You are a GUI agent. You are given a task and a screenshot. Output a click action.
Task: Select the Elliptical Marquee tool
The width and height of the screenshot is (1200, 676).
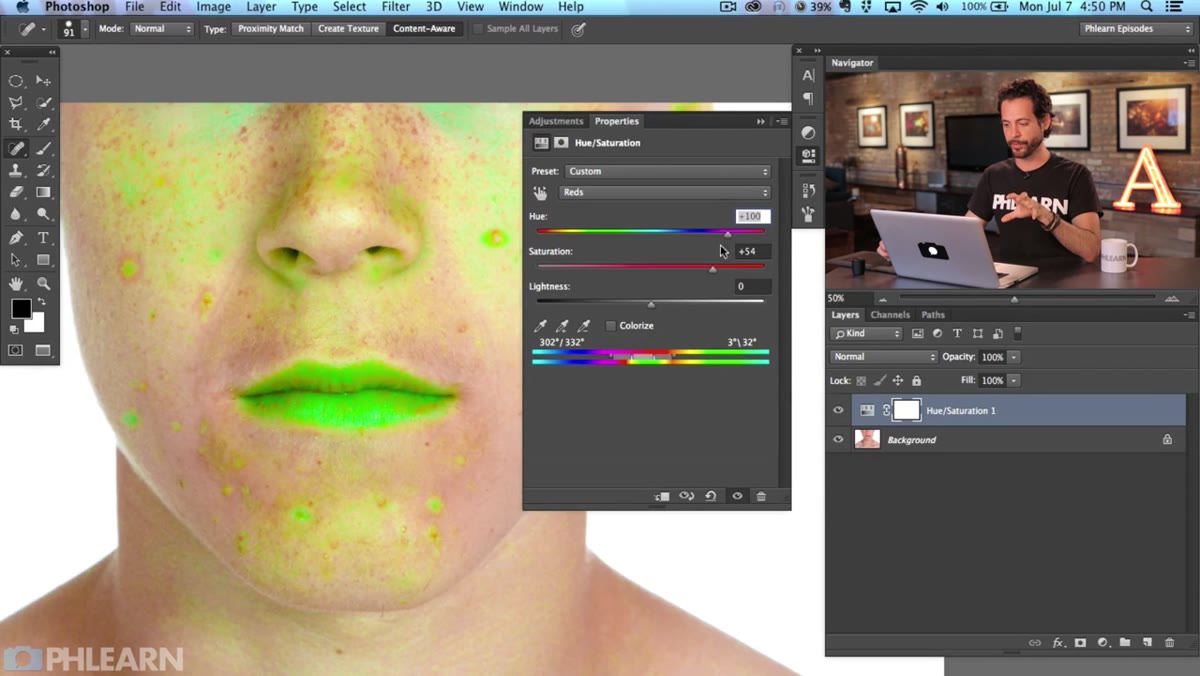[x=16, y=81]
